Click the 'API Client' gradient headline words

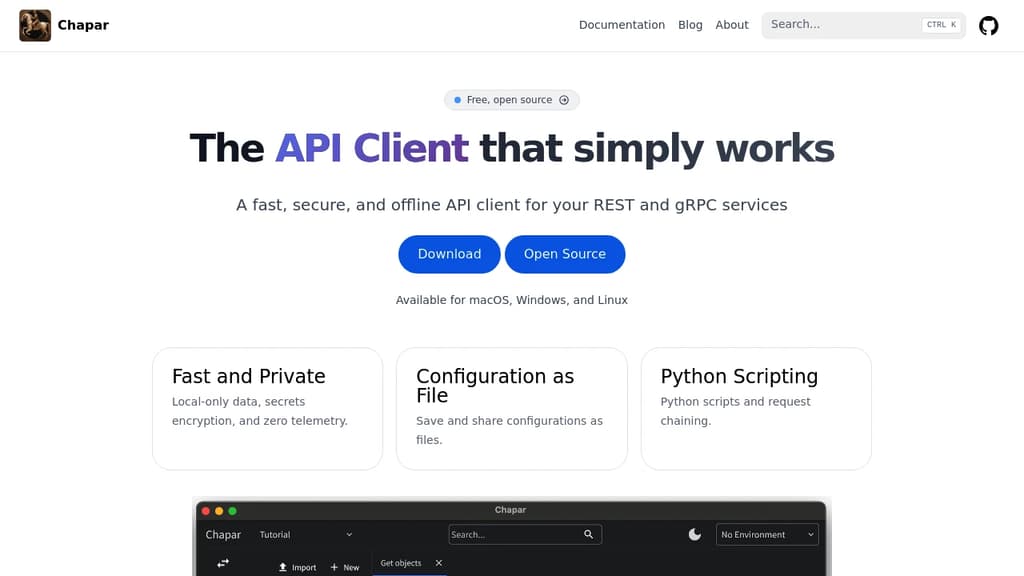(372, 148)
